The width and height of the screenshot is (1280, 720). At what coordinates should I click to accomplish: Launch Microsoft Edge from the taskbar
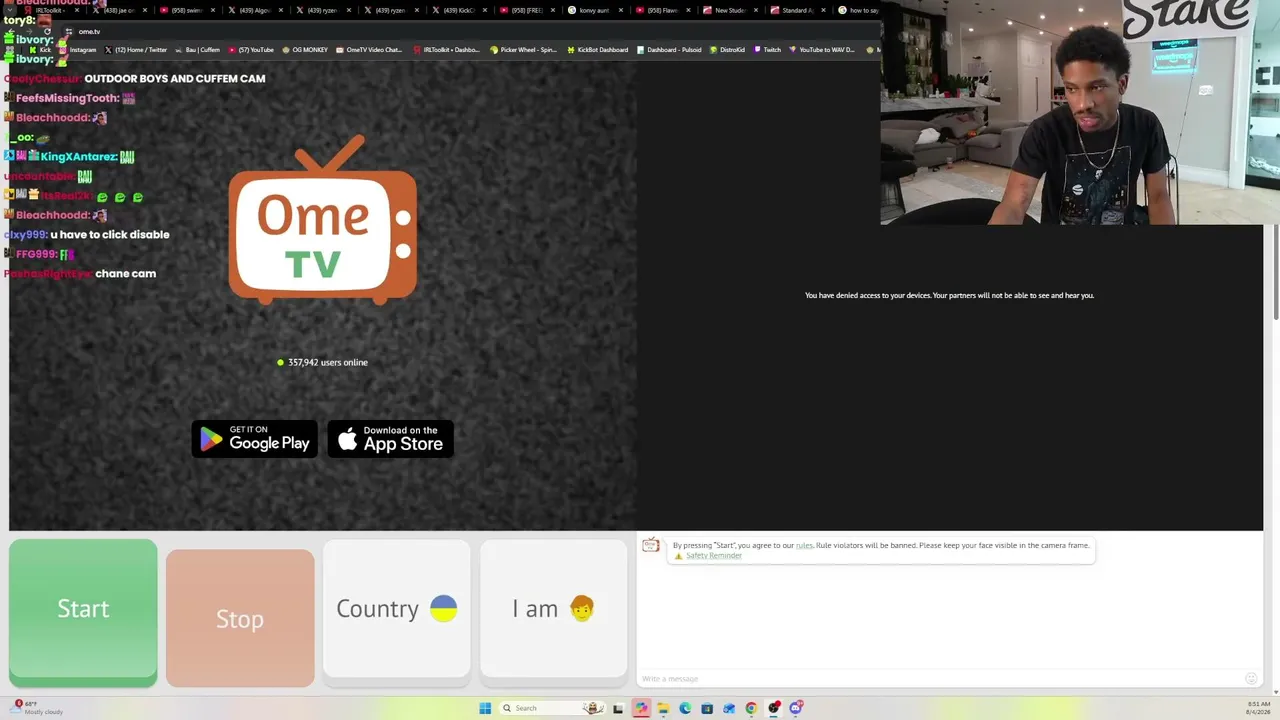pos(685,708)
